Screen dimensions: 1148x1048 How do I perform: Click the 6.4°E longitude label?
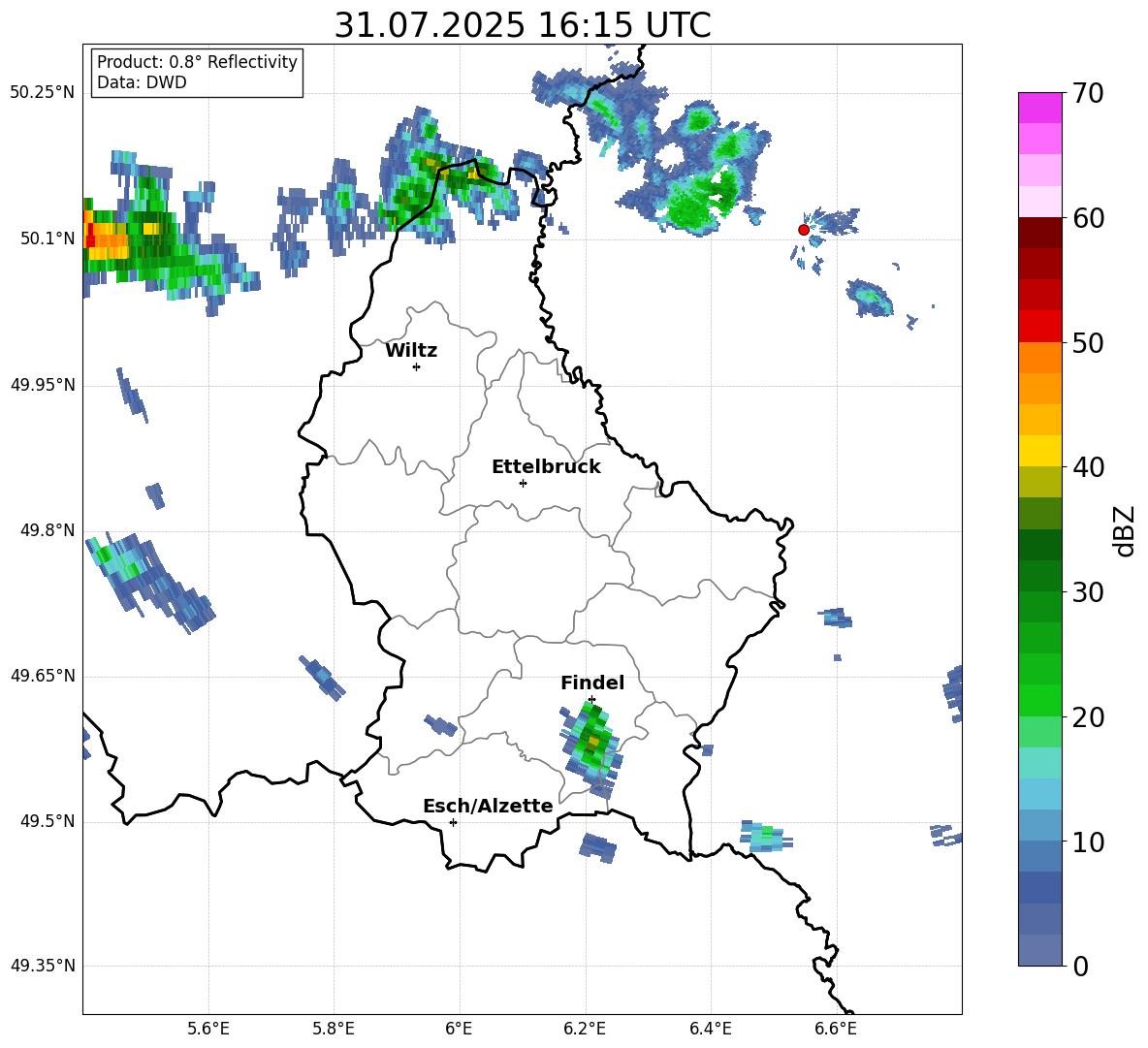(710, 1029)
